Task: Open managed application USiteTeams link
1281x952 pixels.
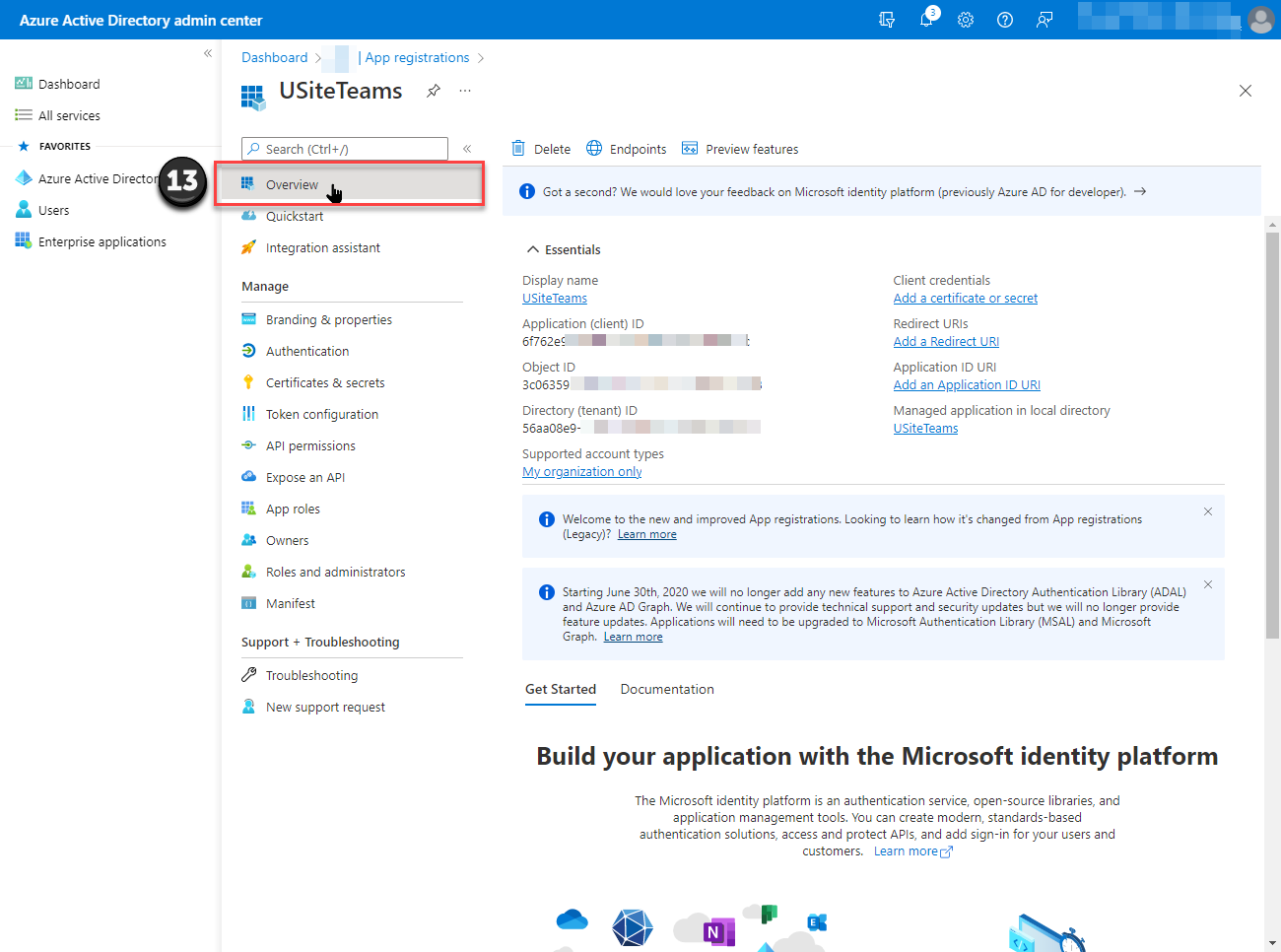Action: click(x=925, y=428)
